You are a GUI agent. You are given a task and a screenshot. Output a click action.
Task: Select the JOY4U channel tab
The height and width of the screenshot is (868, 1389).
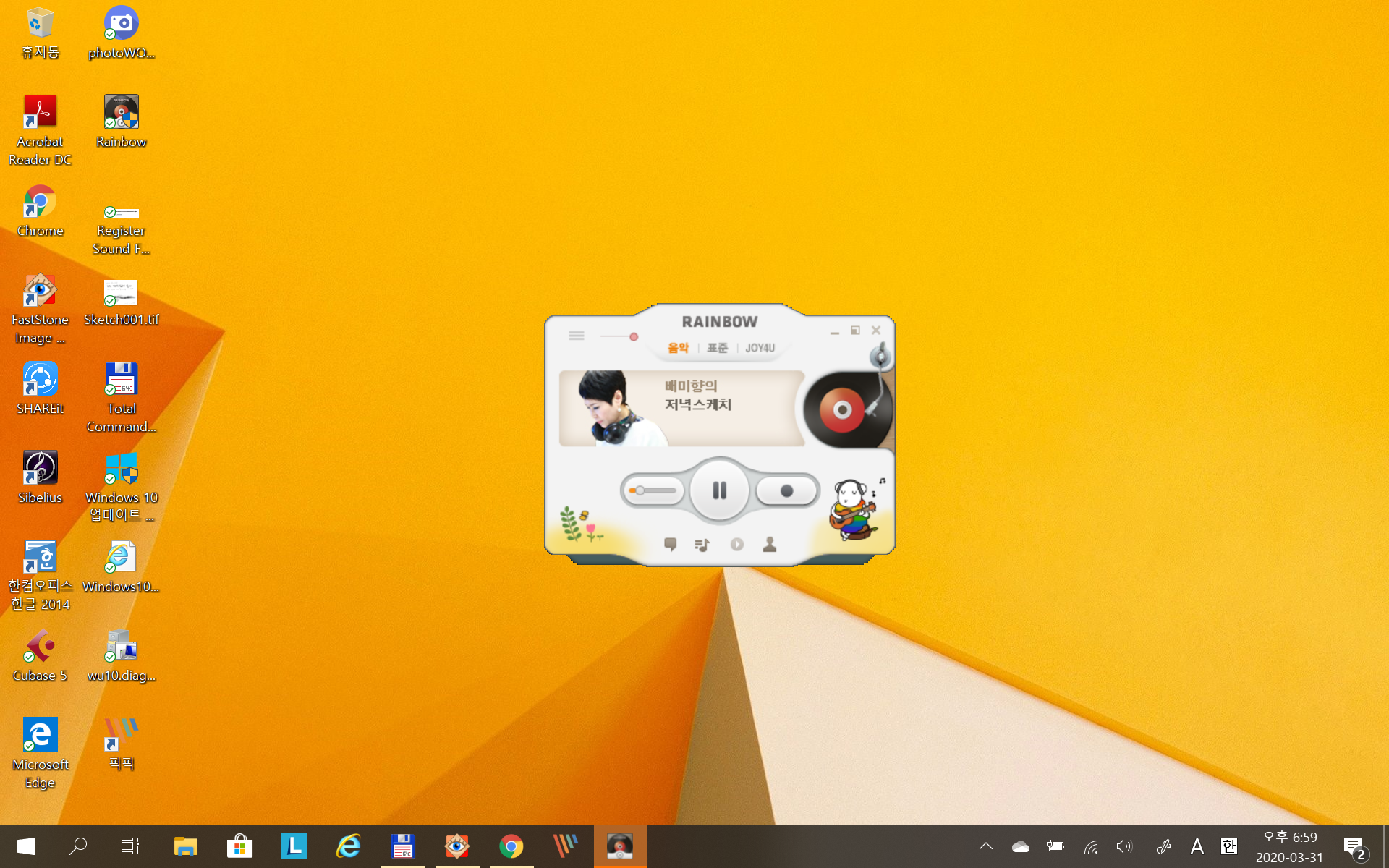tap(760, 348)
